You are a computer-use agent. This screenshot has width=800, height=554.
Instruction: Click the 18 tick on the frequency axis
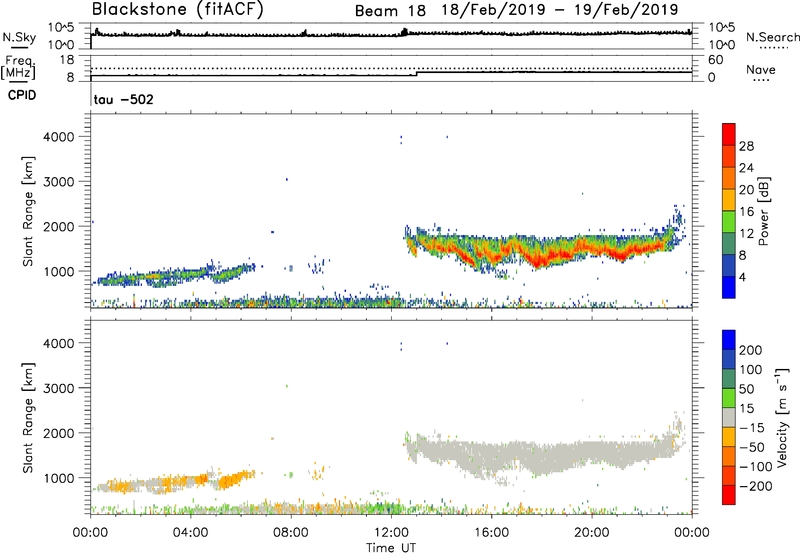click(67, 60)
